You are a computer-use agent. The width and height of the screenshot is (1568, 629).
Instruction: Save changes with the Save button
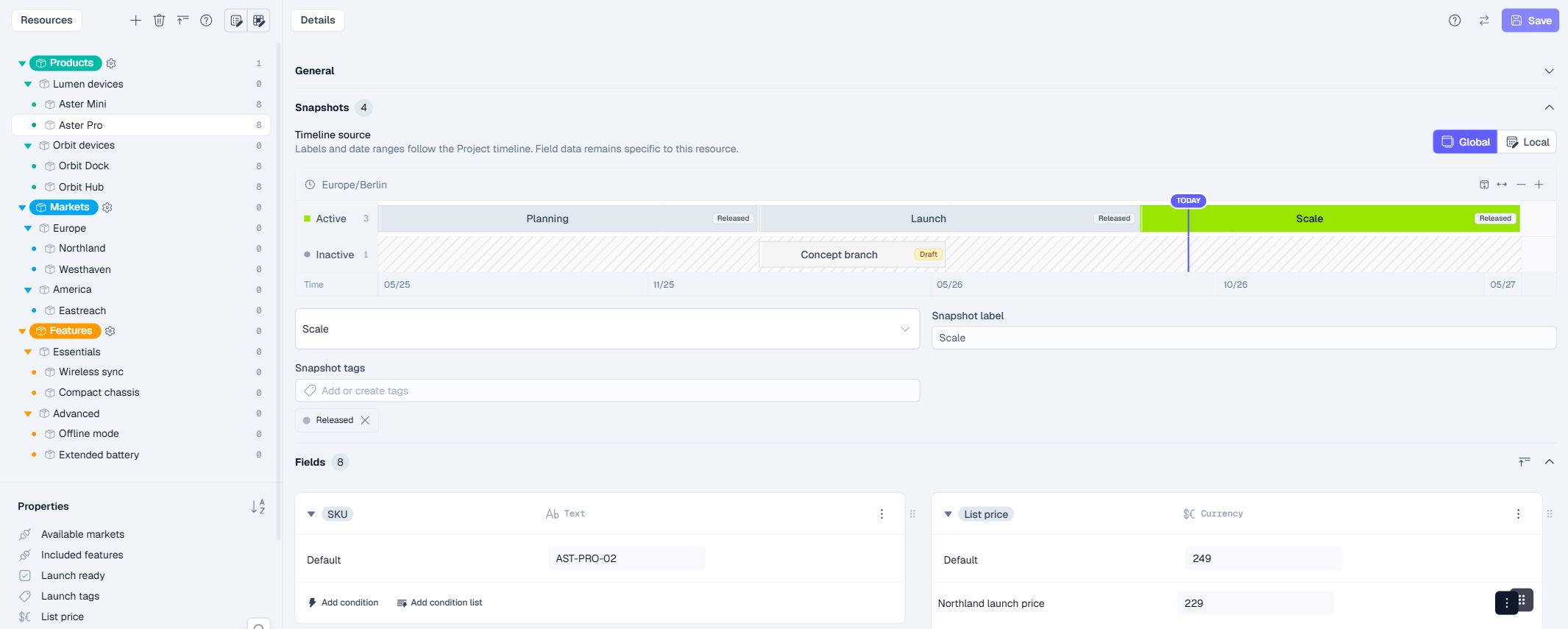[1530, 21]
